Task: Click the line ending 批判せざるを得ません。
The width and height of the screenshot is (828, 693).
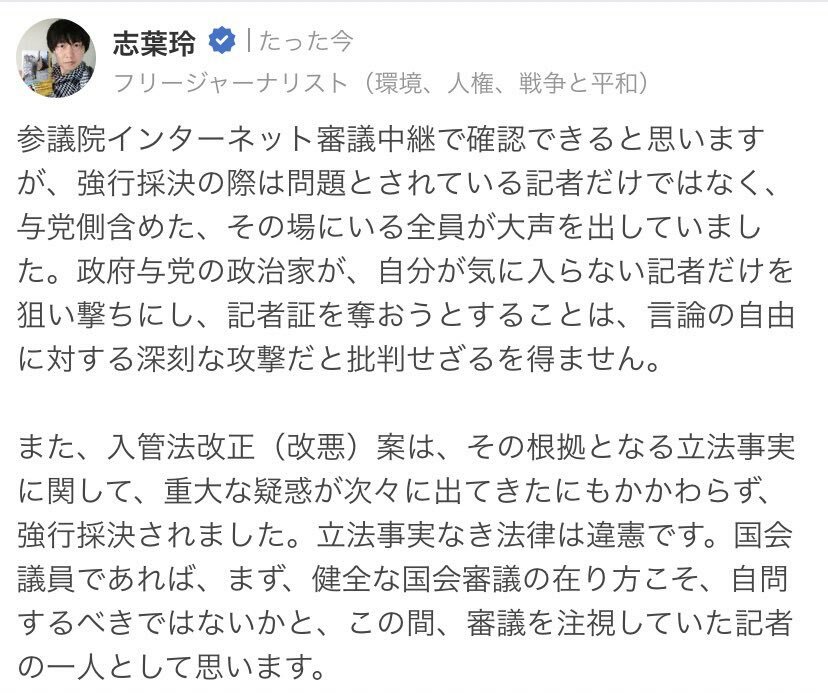Action: click(339, 360)
